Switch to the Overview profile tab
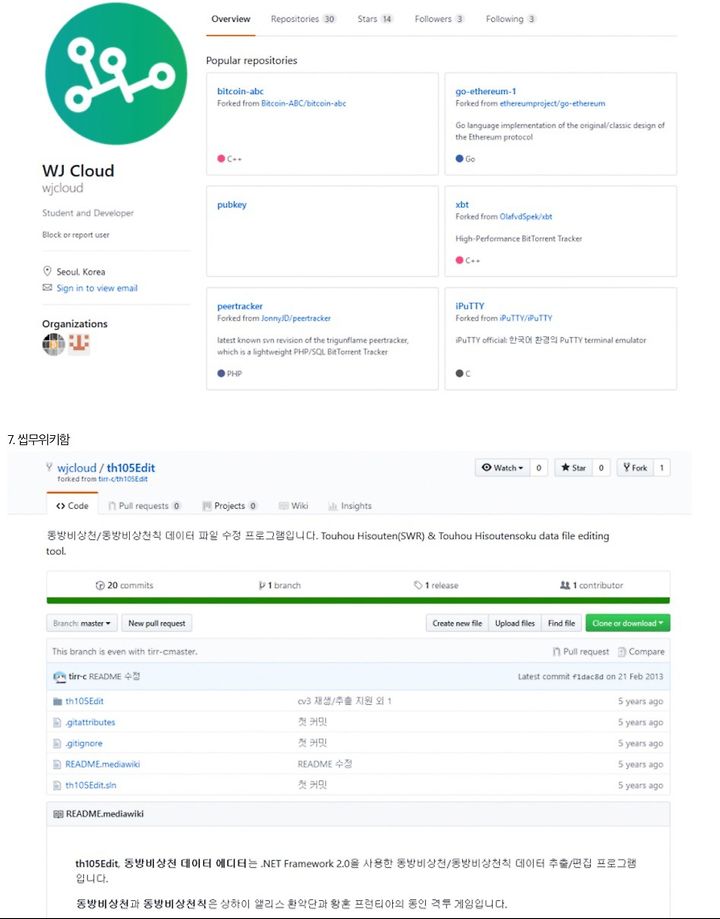The width and height of the screenshot is (720, 919). point(230,19)
